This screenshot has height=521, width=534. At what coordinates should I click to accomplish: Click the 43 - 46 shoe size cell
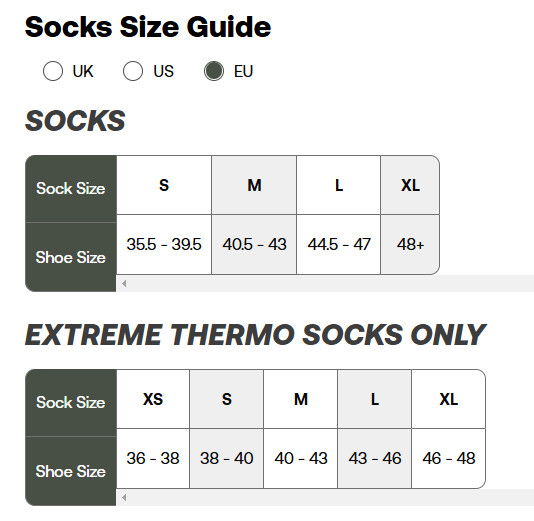(375, 458)
